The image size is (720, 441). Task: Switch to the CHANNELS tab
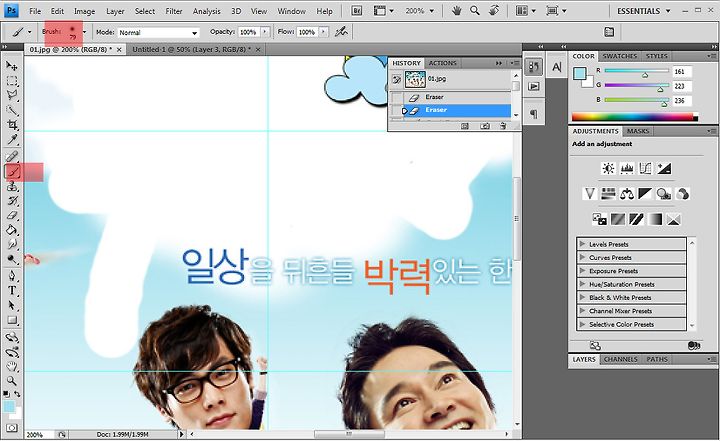pos(620,359)
